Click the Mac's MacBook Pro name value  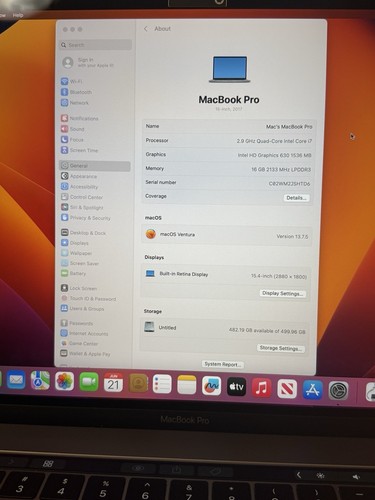tap(289, 127)
